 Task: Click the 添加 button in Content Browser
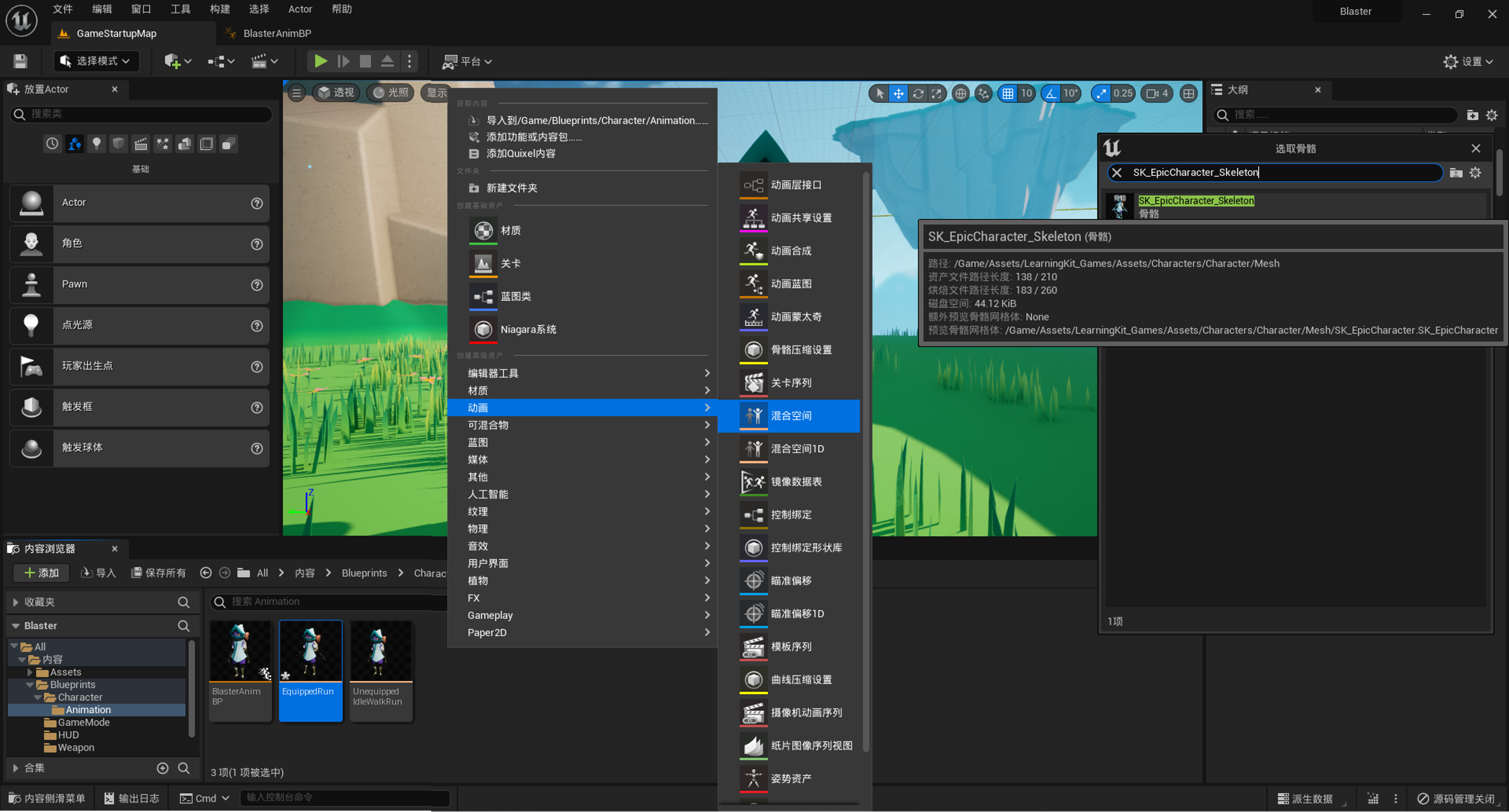pos(41,572)
